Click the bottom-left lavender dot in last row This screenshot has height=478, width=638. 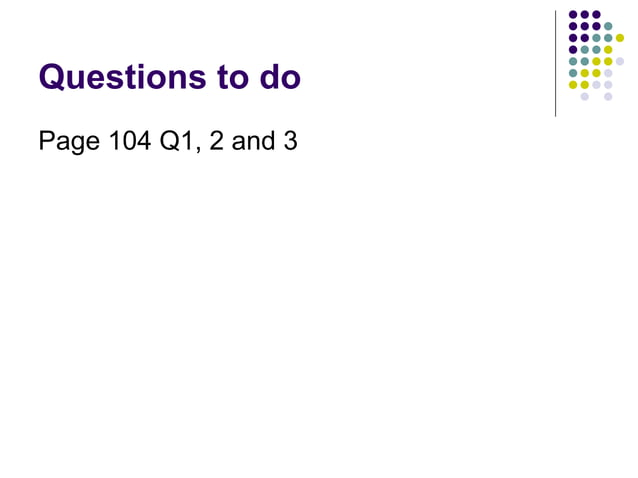[x=584, y=96]
